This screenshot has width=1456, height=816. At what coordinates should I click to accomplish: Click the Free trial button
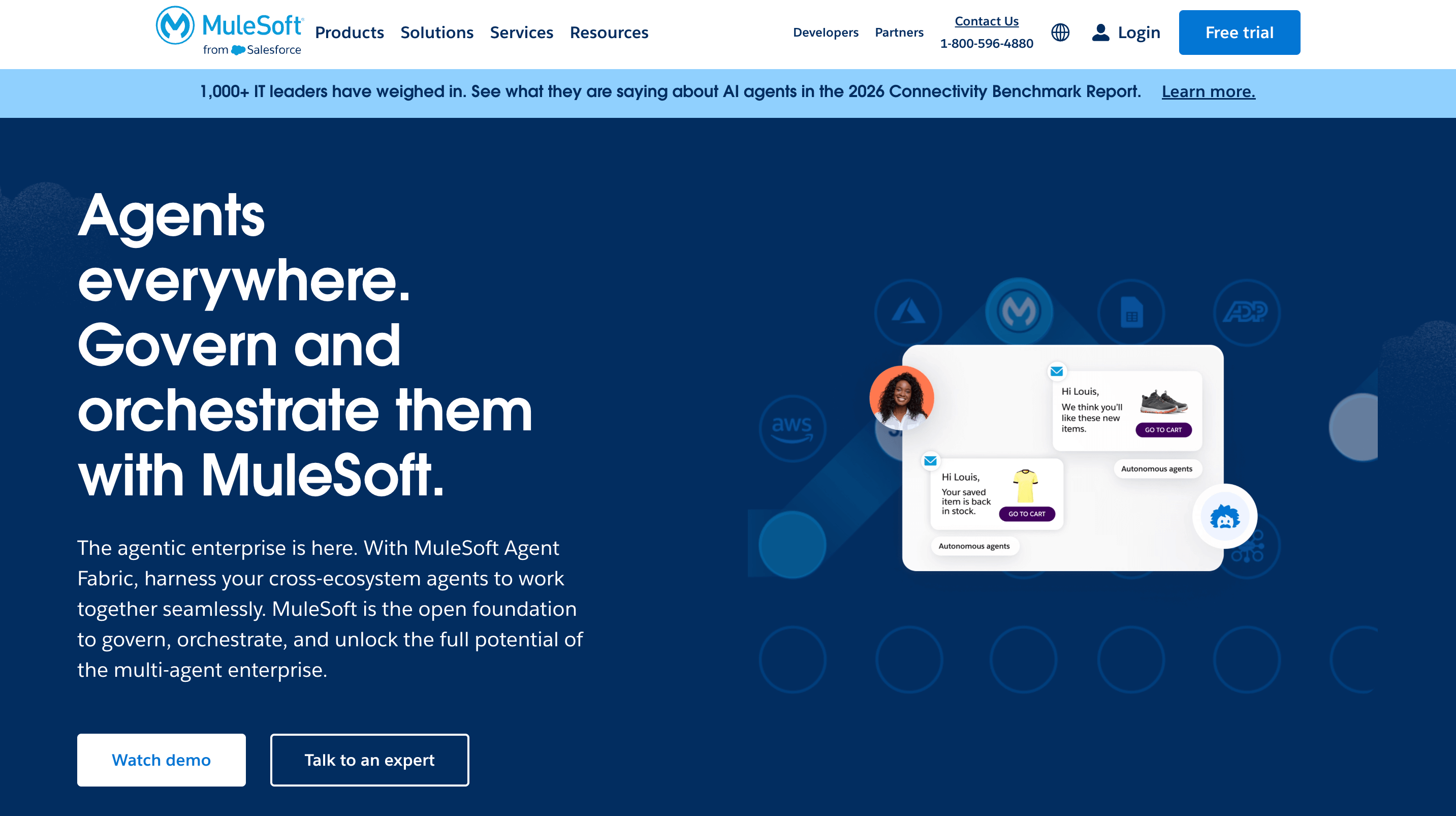pyautogui.click(x=1239, y=32)
